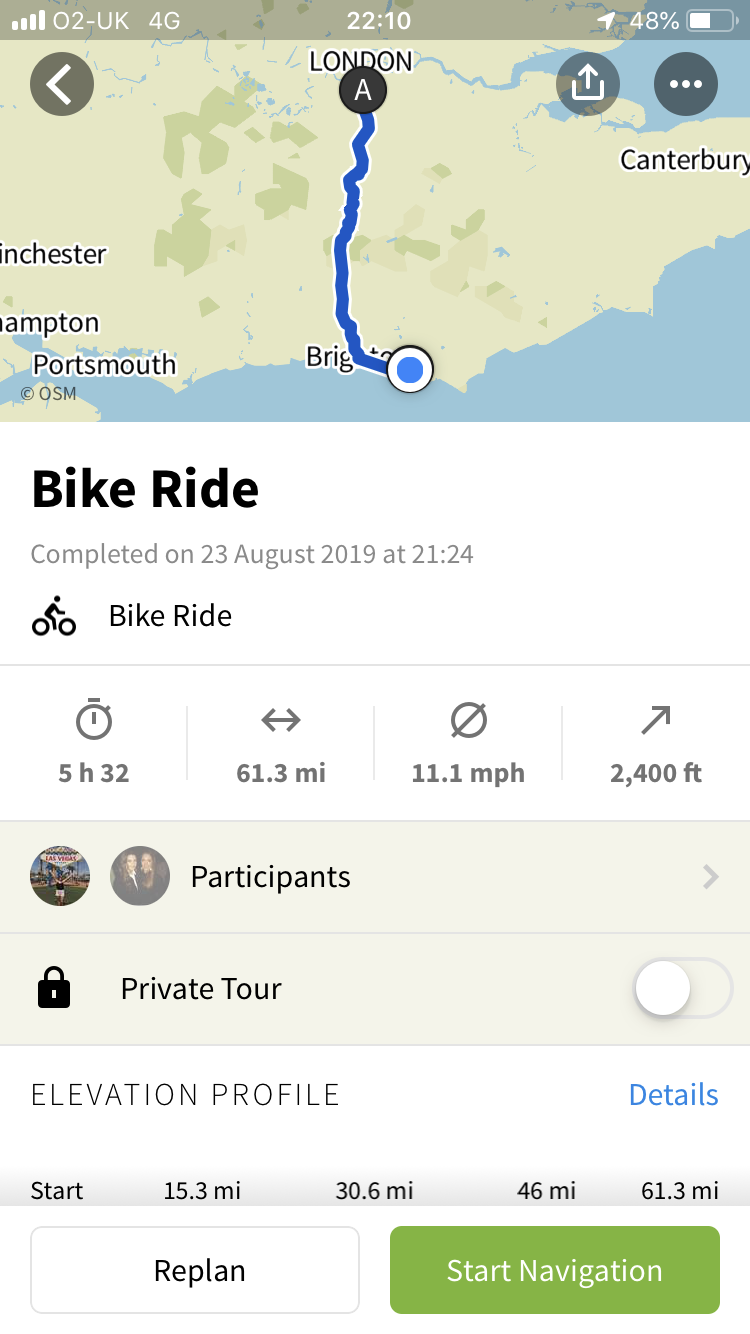
Task: Tap the OSM copyright attribution
Action: tap(49, 394)
